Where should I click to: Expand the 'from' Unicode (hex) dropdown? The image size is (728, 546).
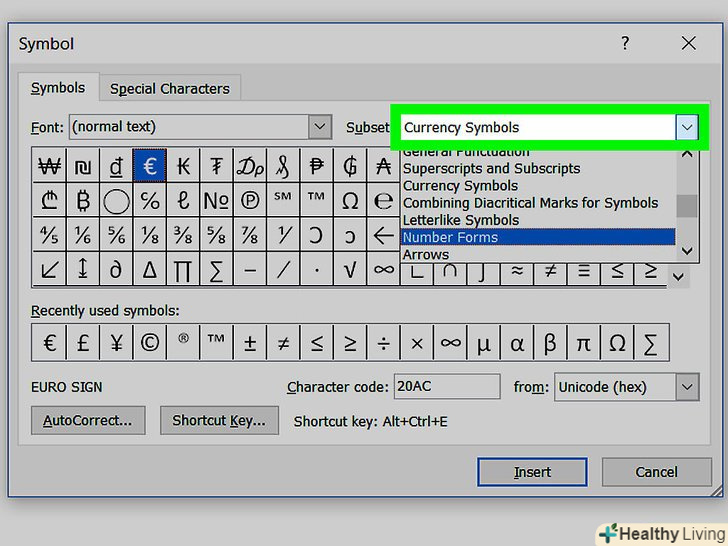point(686,387)
